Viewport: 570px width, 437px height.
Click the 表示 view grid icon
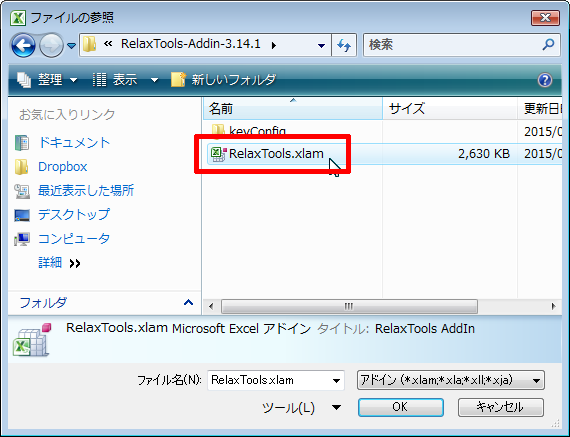[x=99, y=80]
